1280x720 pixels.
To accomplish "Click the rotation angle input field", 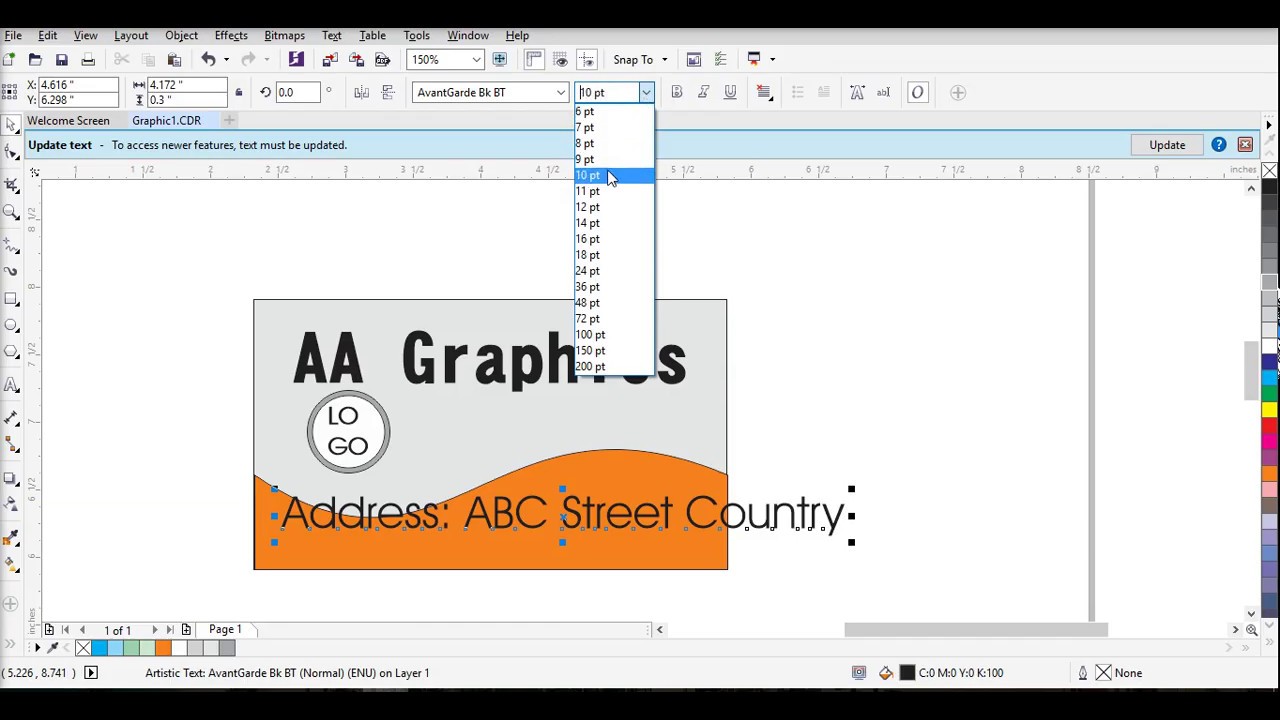I will (x=297, y=93).
